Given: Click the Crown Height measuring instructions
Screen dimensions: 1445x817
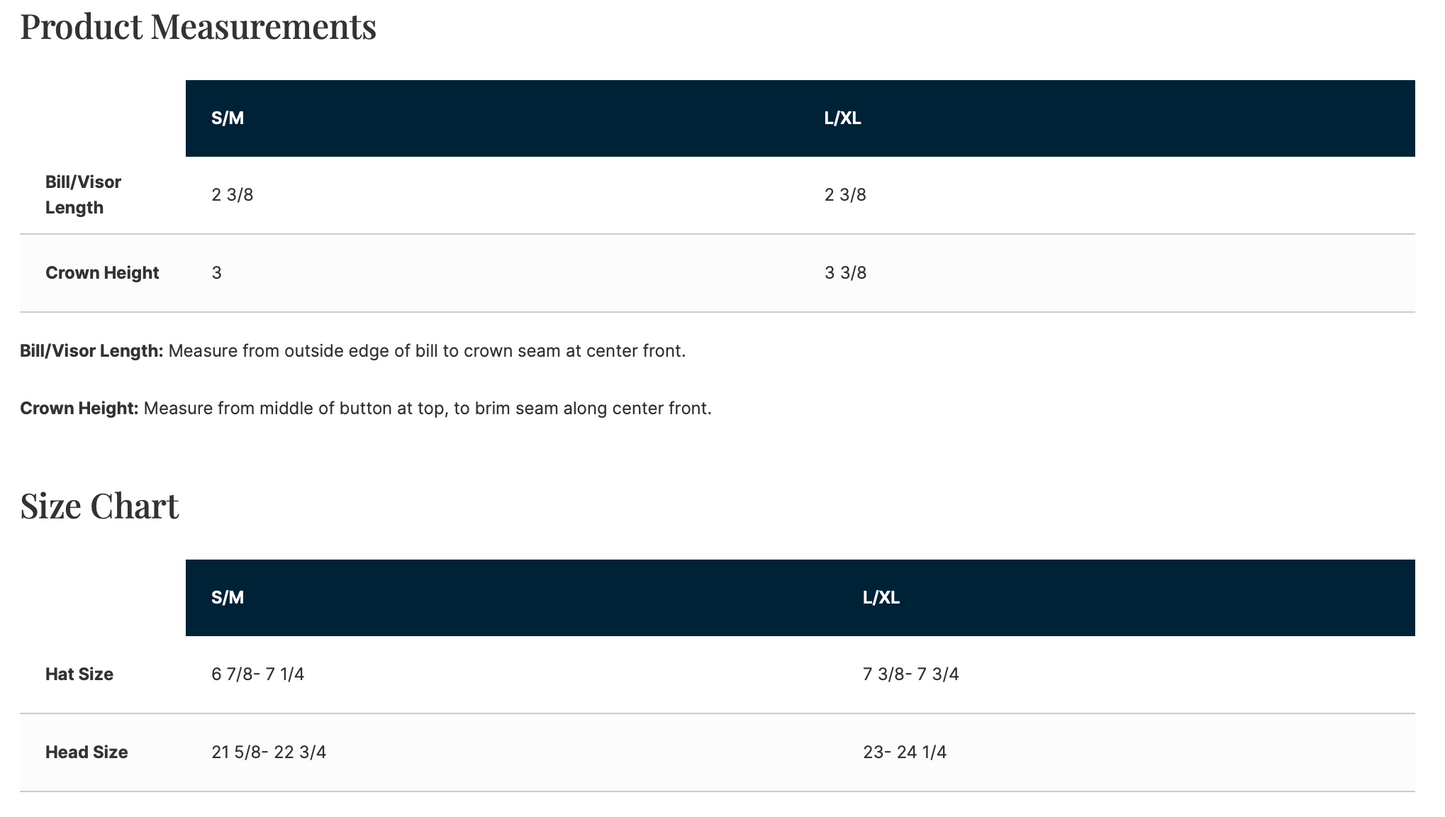Looking at the screenshot, I should point(366,408).
